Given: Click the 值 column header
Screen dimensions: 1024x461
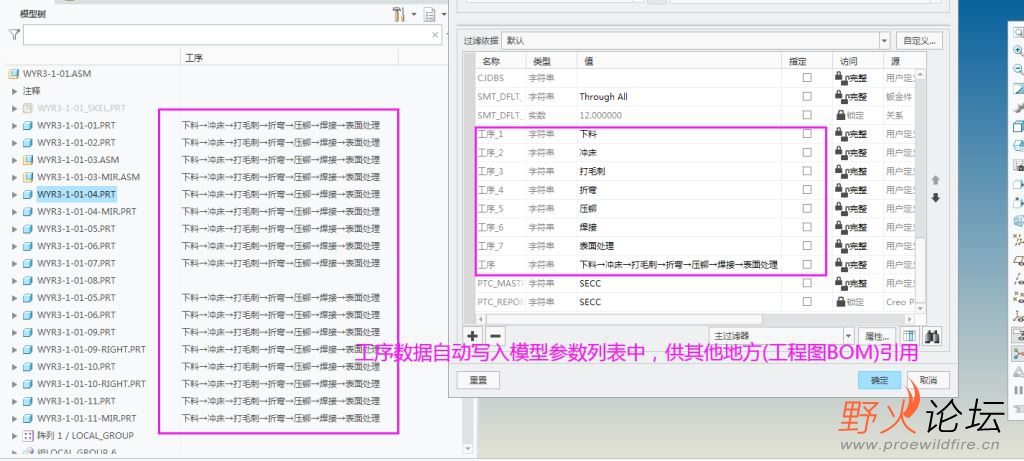Looking at the screenshot, I should 679,61.
